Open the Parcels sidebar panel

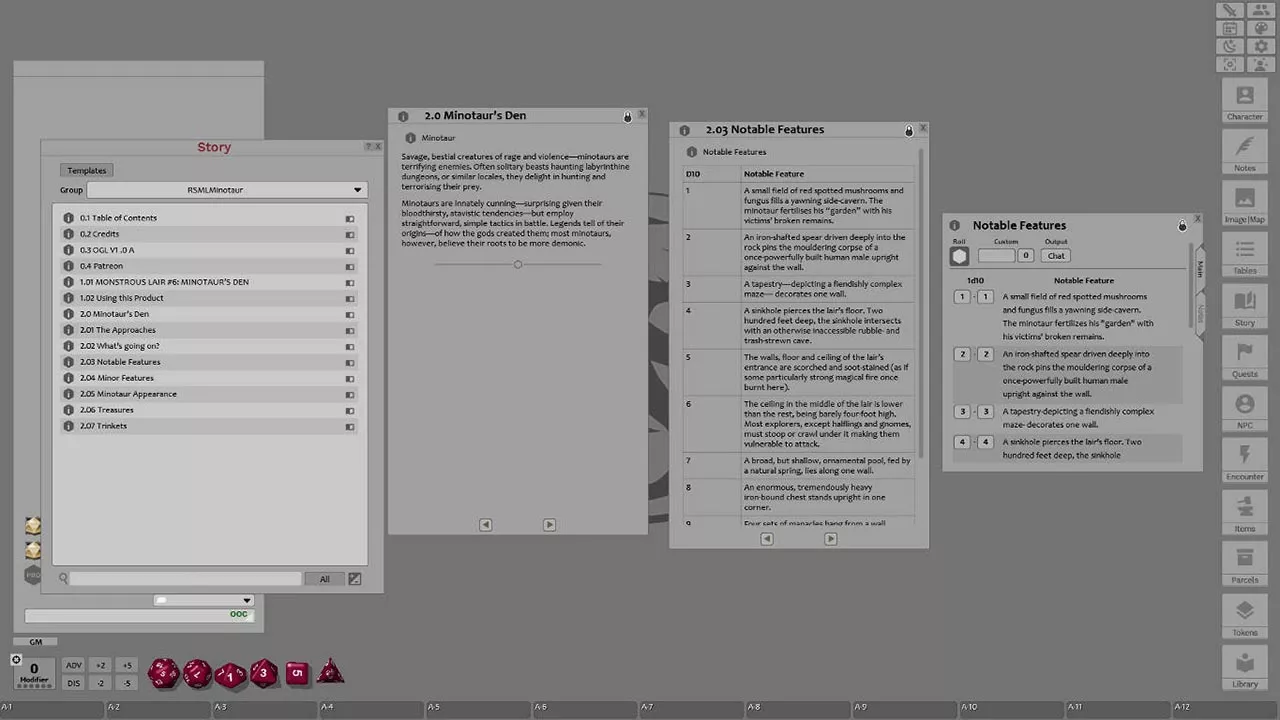click(x=1244, y=563)
